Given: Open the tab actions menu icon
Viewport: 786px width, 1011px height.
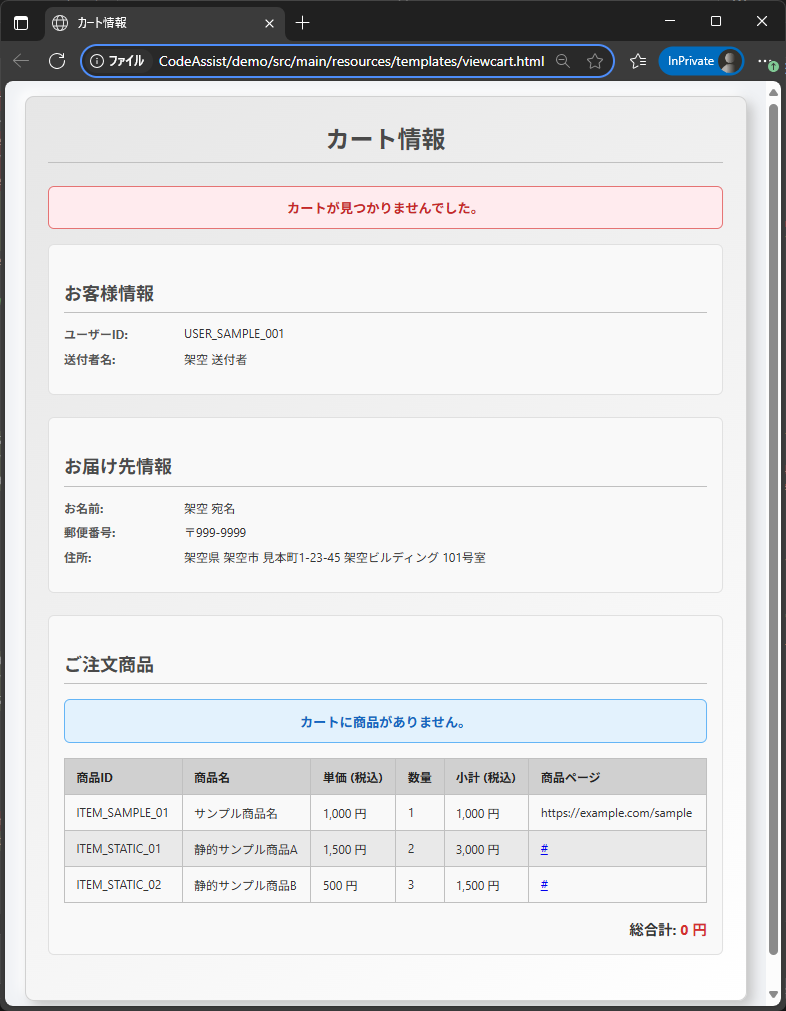Looking at the screenshot, I should click(21, 23).
